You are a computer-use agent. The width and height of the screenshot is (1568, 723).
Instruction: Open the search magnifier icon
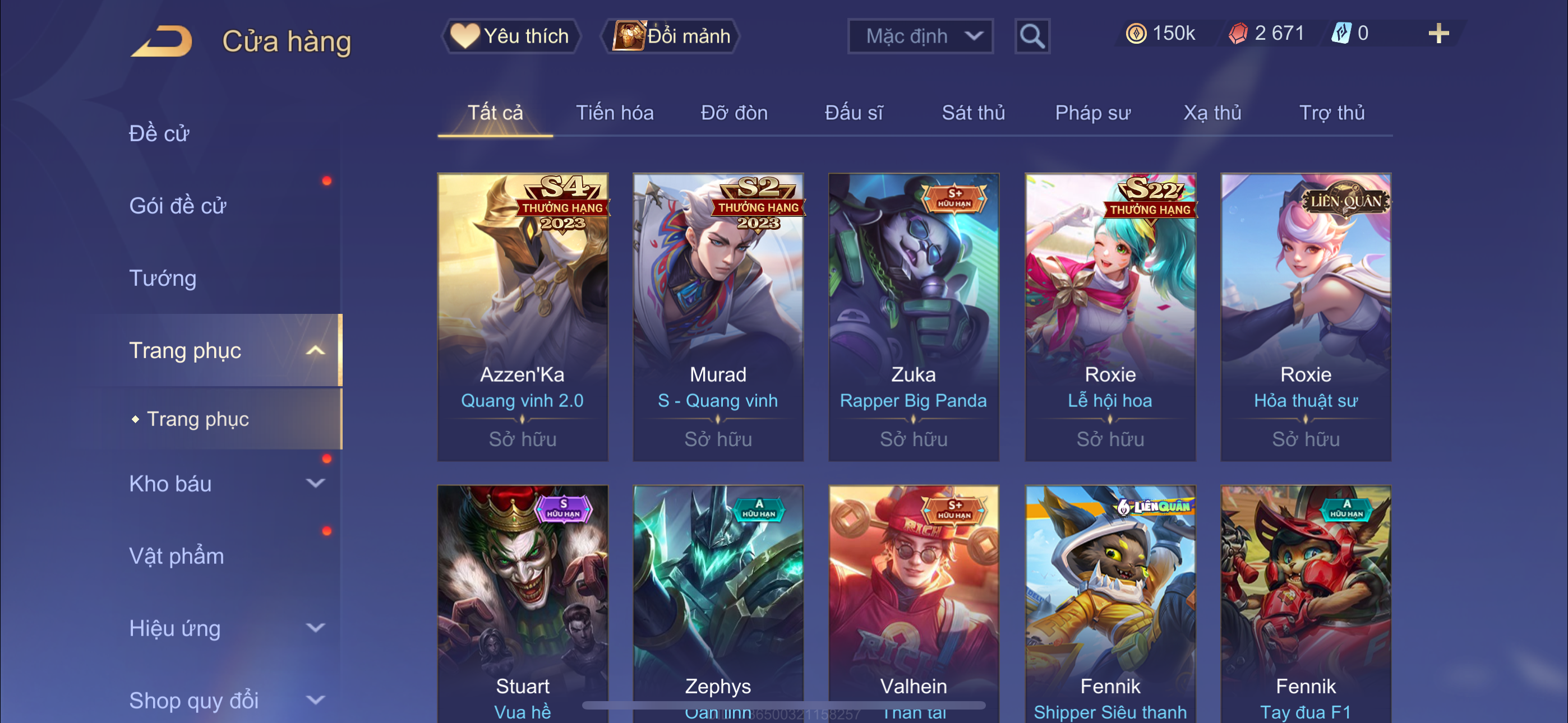point(1032,36)
